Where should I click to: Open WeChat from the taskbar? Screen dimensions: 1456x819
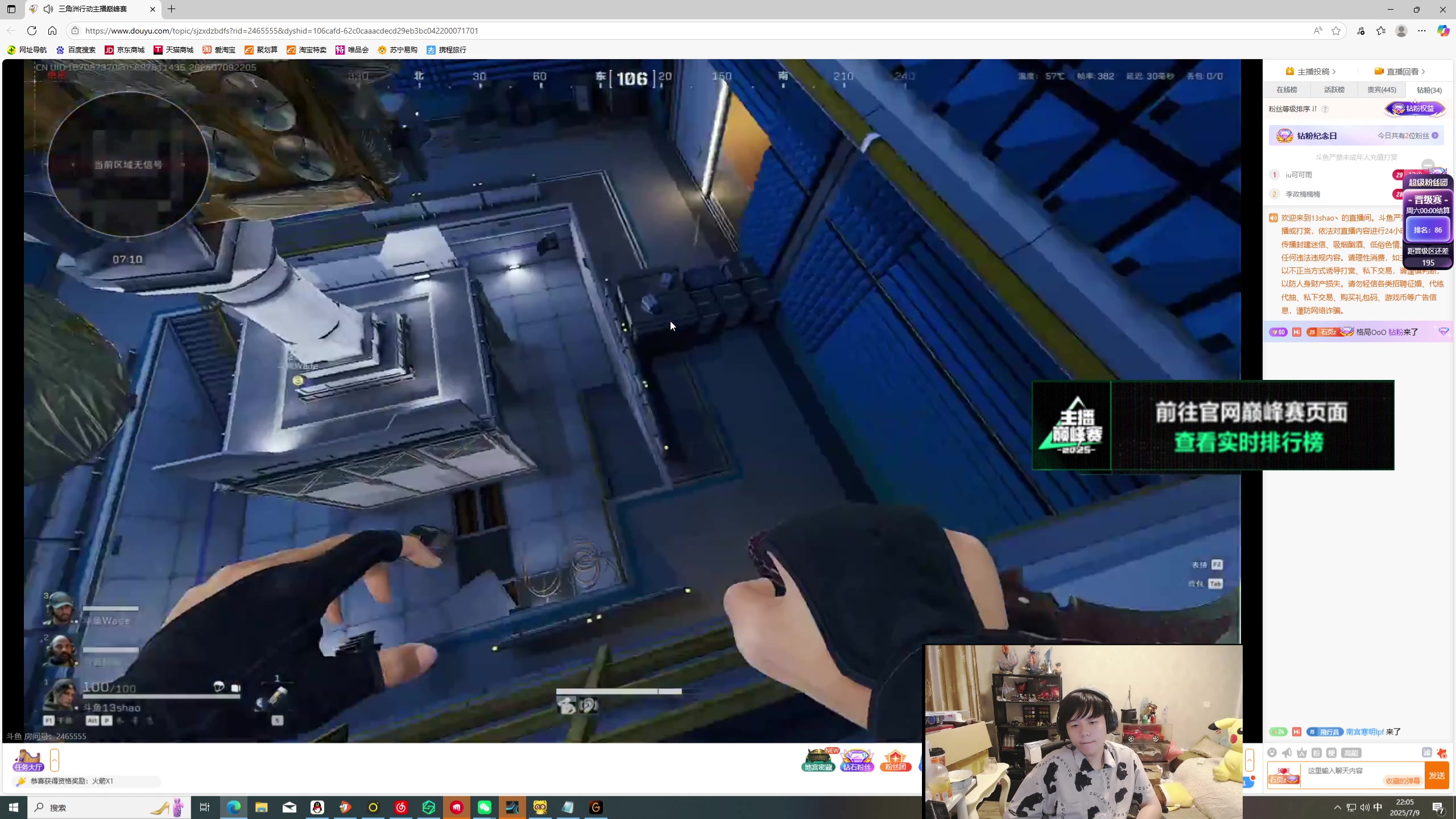point(485,808)
